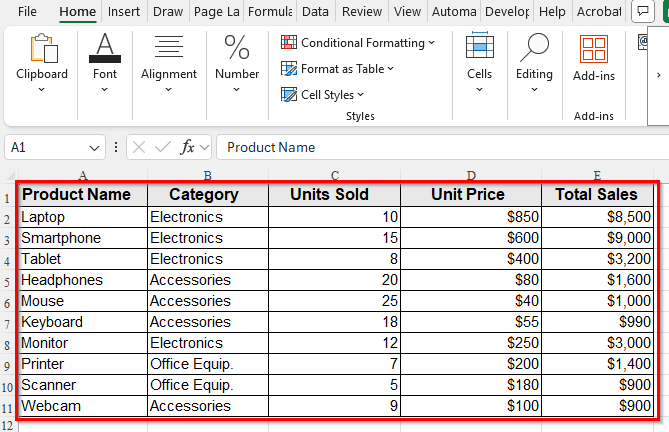Expand the Font dropdown arrow
This screenshot has width=669, height=432.
coord(105,90)
